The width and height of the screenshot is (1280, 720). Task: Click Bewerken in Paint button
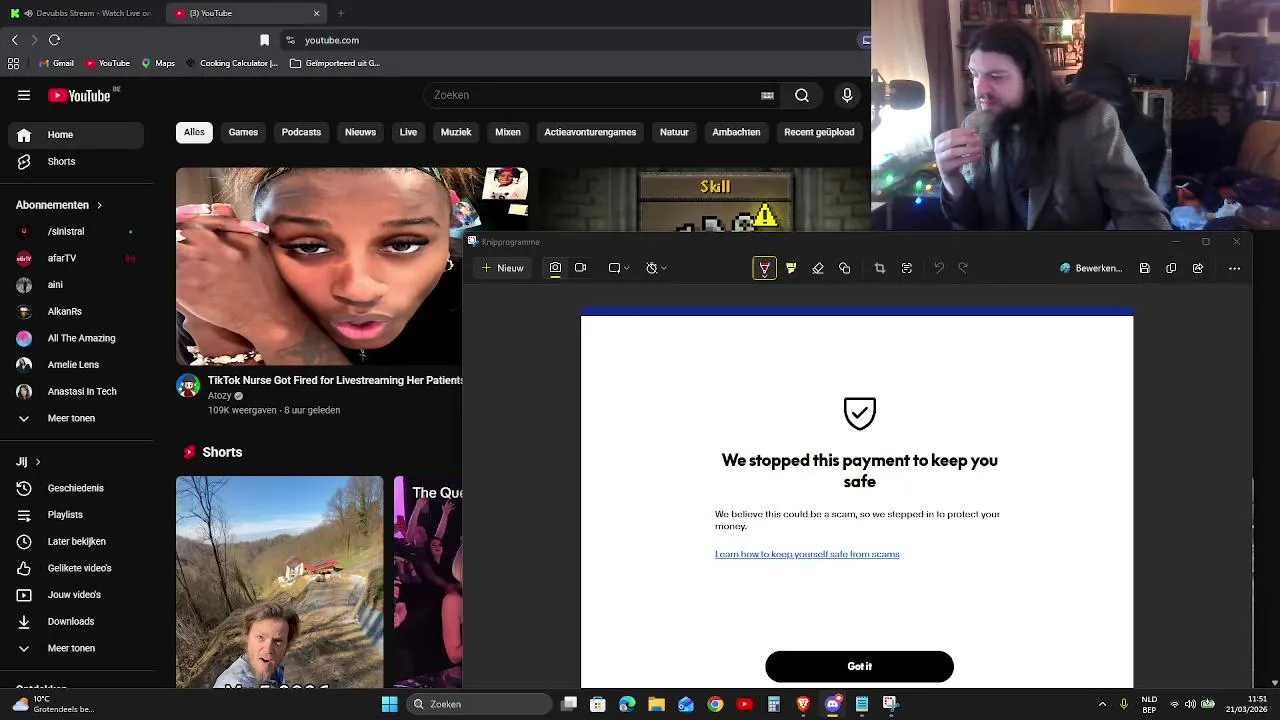(1091, 268)
